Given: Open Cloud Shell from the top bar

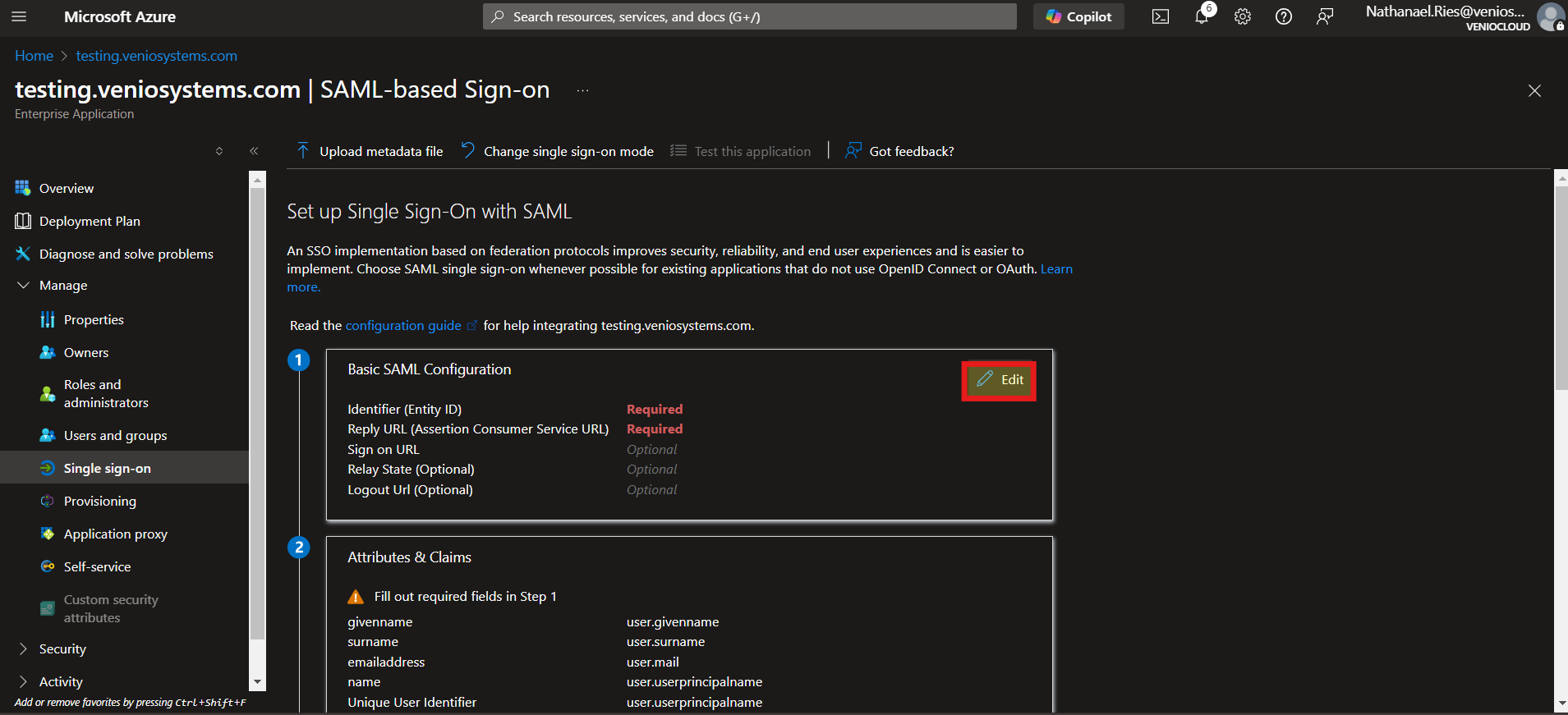Looking at the screenshot, I should pos(1161,16).
